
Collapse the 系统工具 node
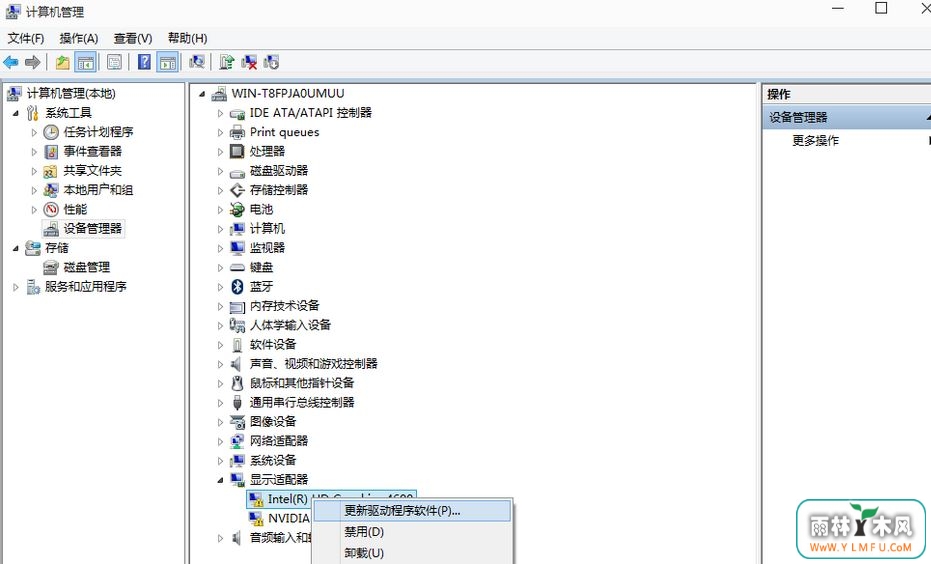(15, 113)
